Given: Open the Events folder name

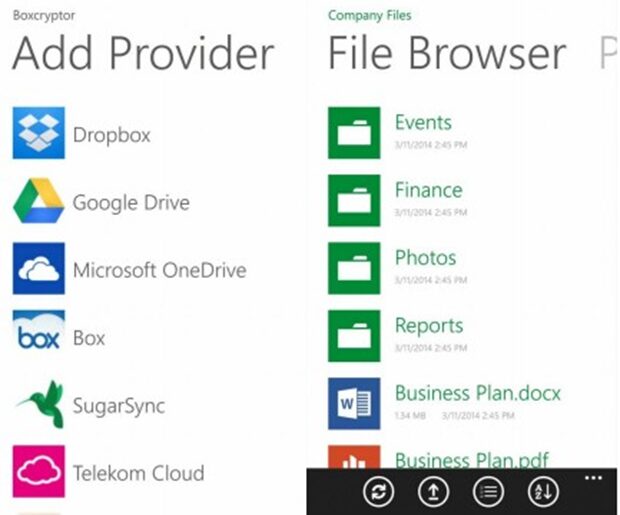Looking at the screenshot, I should (x=423, y=122).
